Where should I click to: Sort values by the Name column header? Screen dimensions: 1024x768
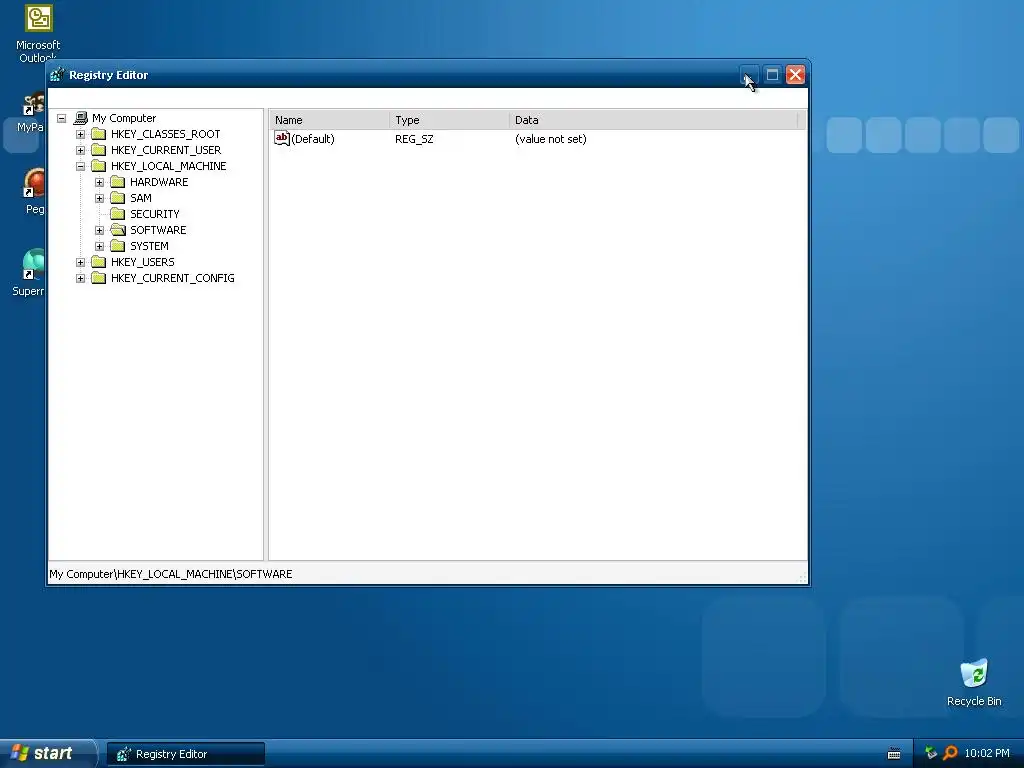[330, 120]
